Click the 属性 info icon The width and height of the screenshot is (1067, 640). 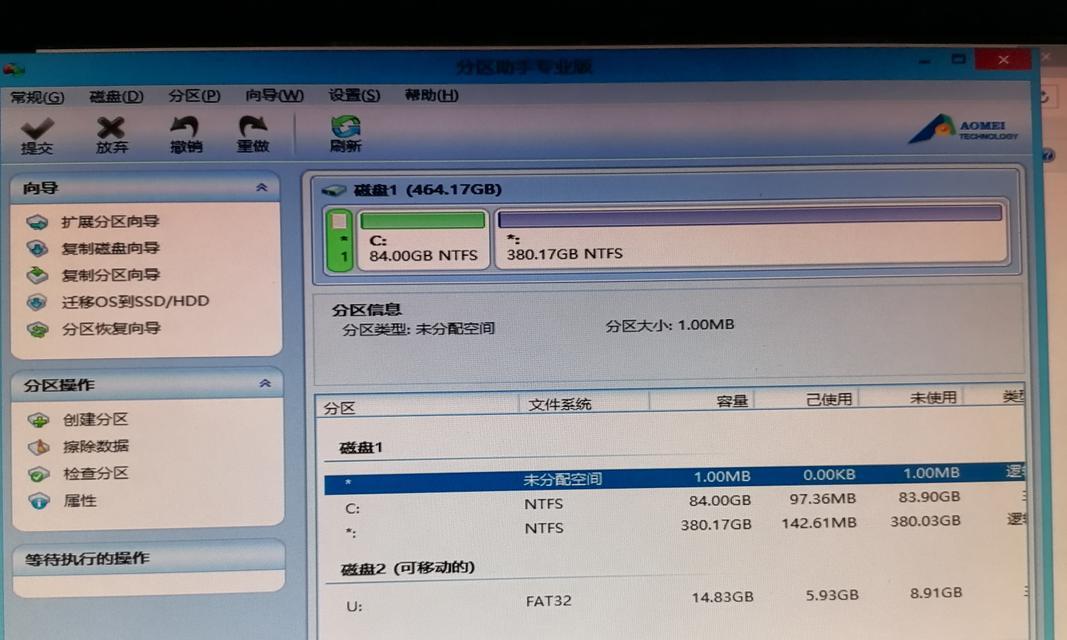coord(39,502)
